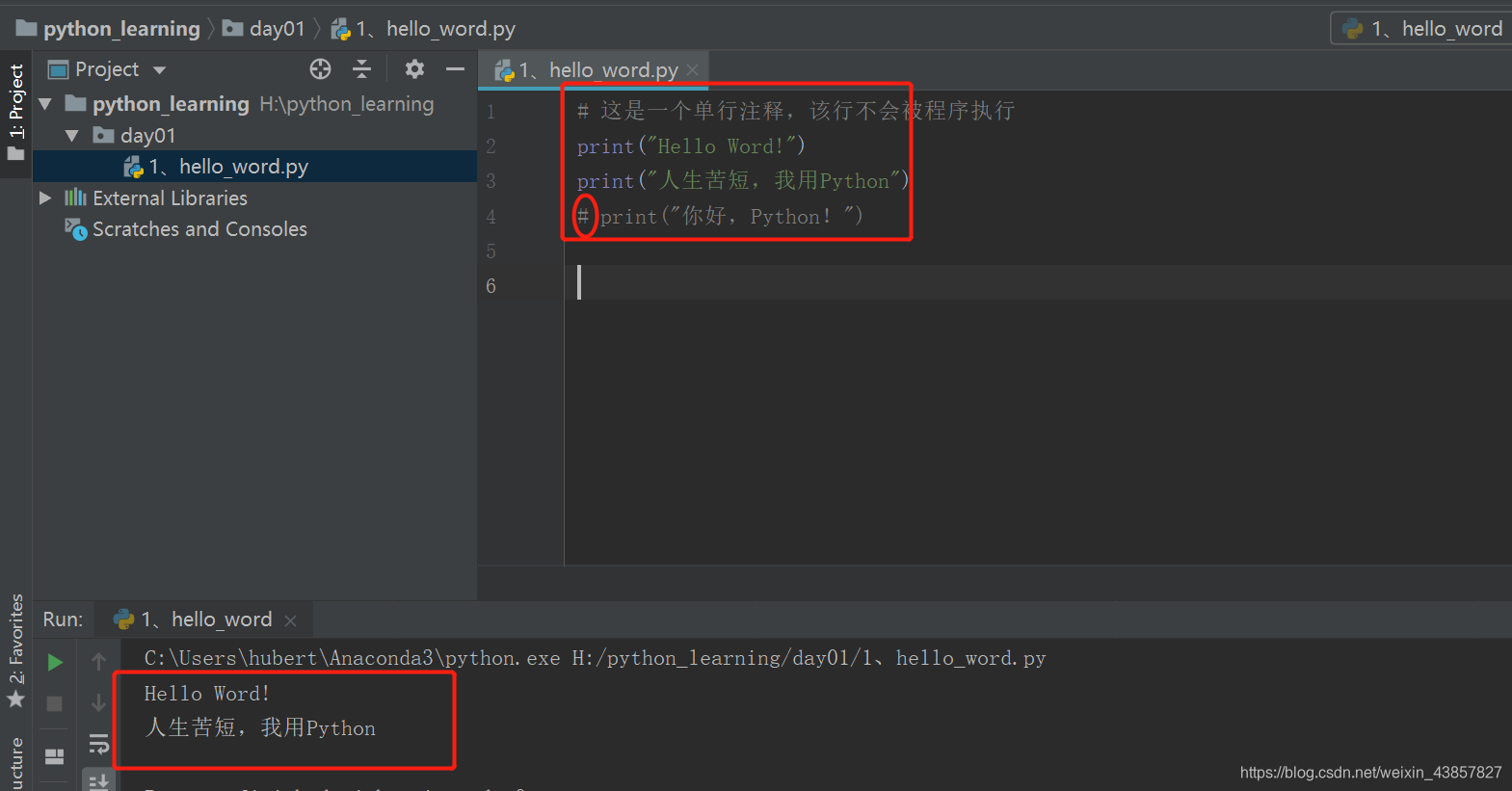Click the Locate/Scroll from Source crosshair icon
1512x791 pixels.
pyautogui.click(x=320, y=68)
